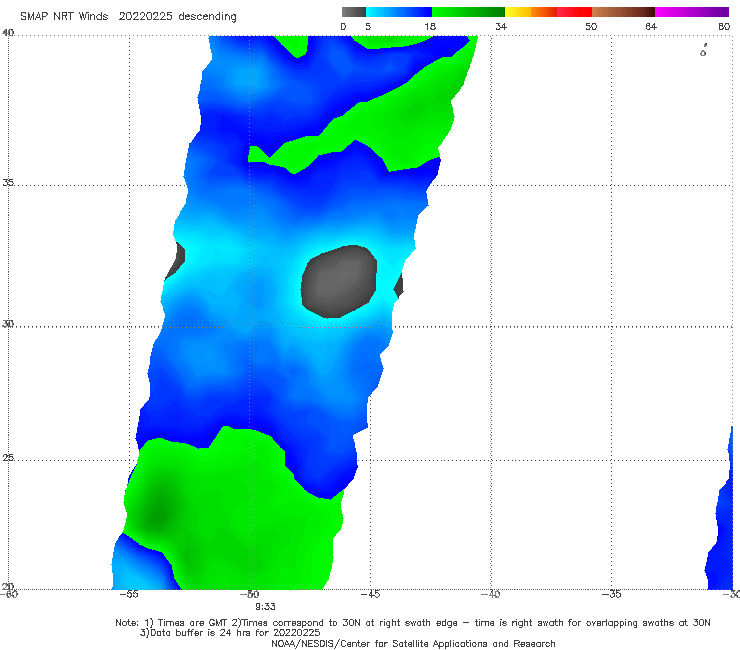Click the colorbar label 34

[501, 27]
